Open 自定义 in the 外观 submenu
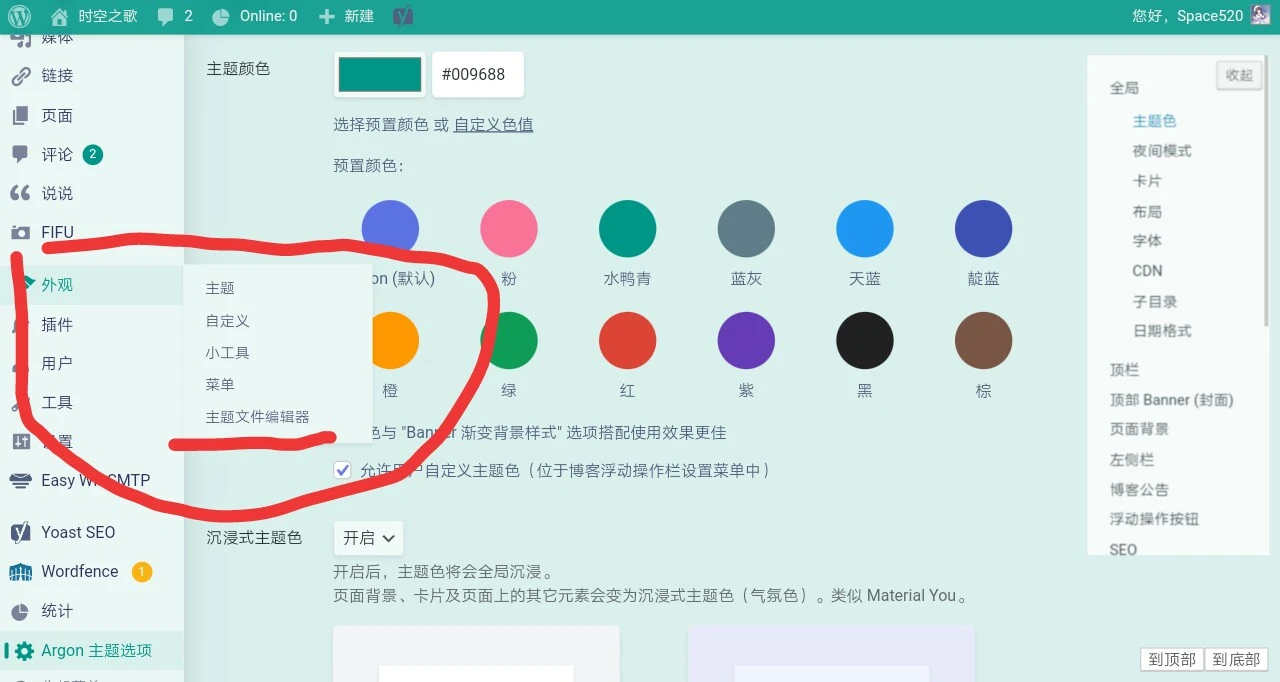This screenshot has height=682, width=1280. (227, 321)
